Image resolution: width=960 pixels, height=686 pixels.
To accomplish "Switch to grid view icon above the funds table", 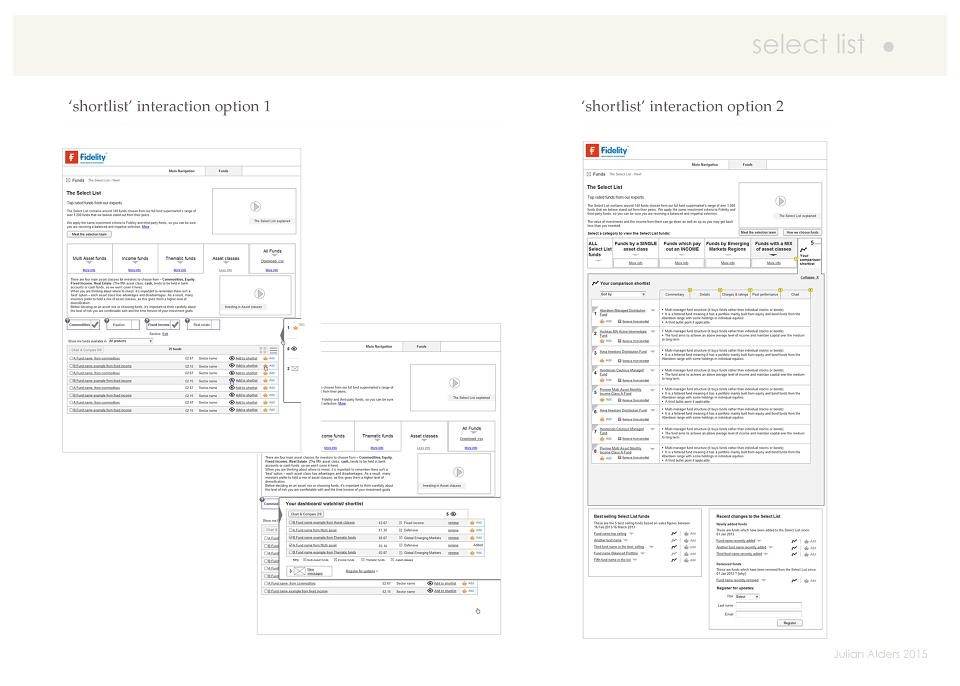I will pos(263,350).
